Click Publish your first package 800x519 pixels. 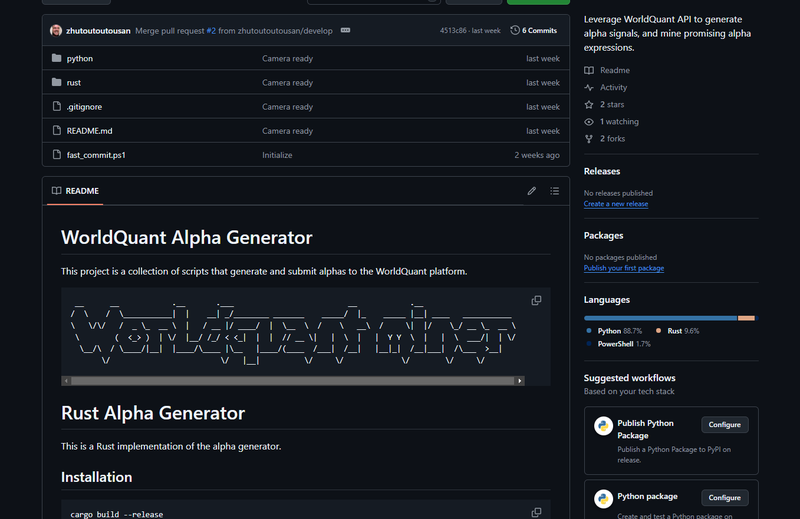pyautogui.click(x=623, y=268)
